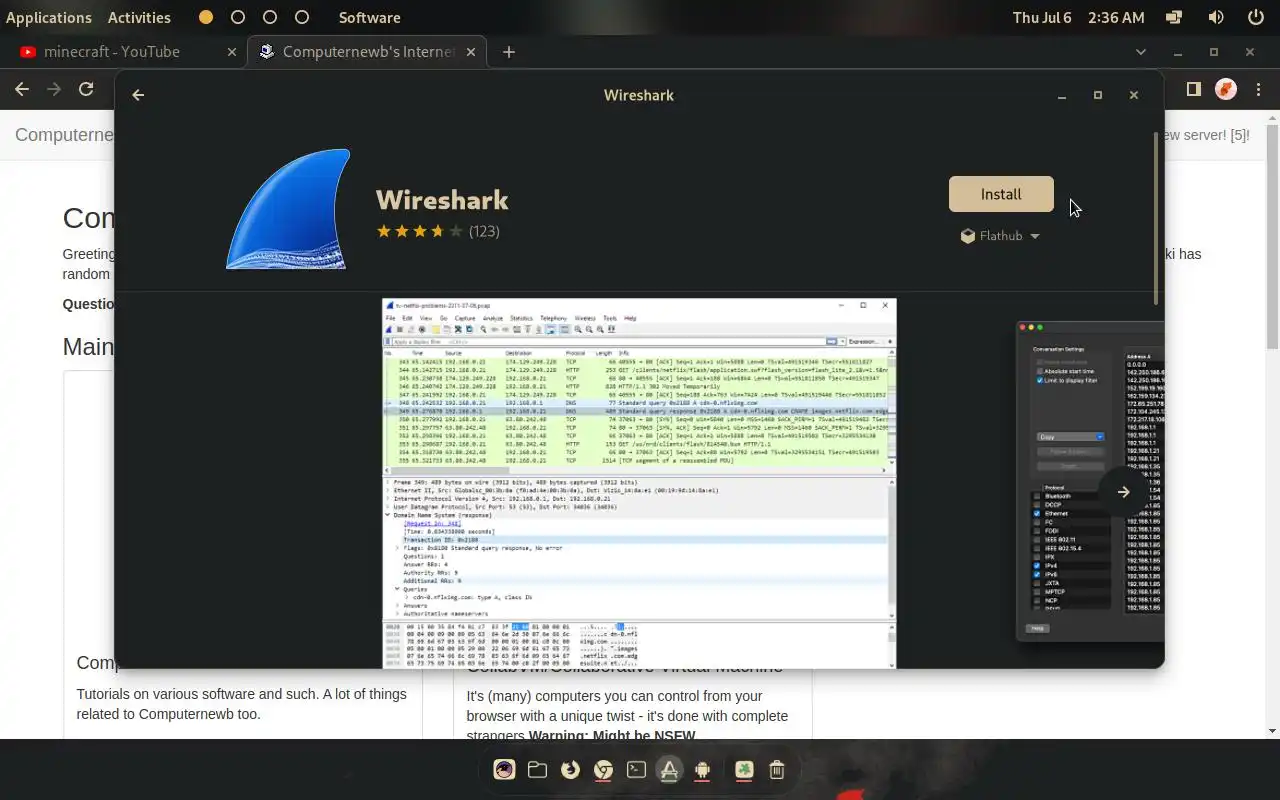Viewport: 1280px width, 800px height.
Task: Open the GNOME Web browser dock icon
Action: [x=504, y=769]
